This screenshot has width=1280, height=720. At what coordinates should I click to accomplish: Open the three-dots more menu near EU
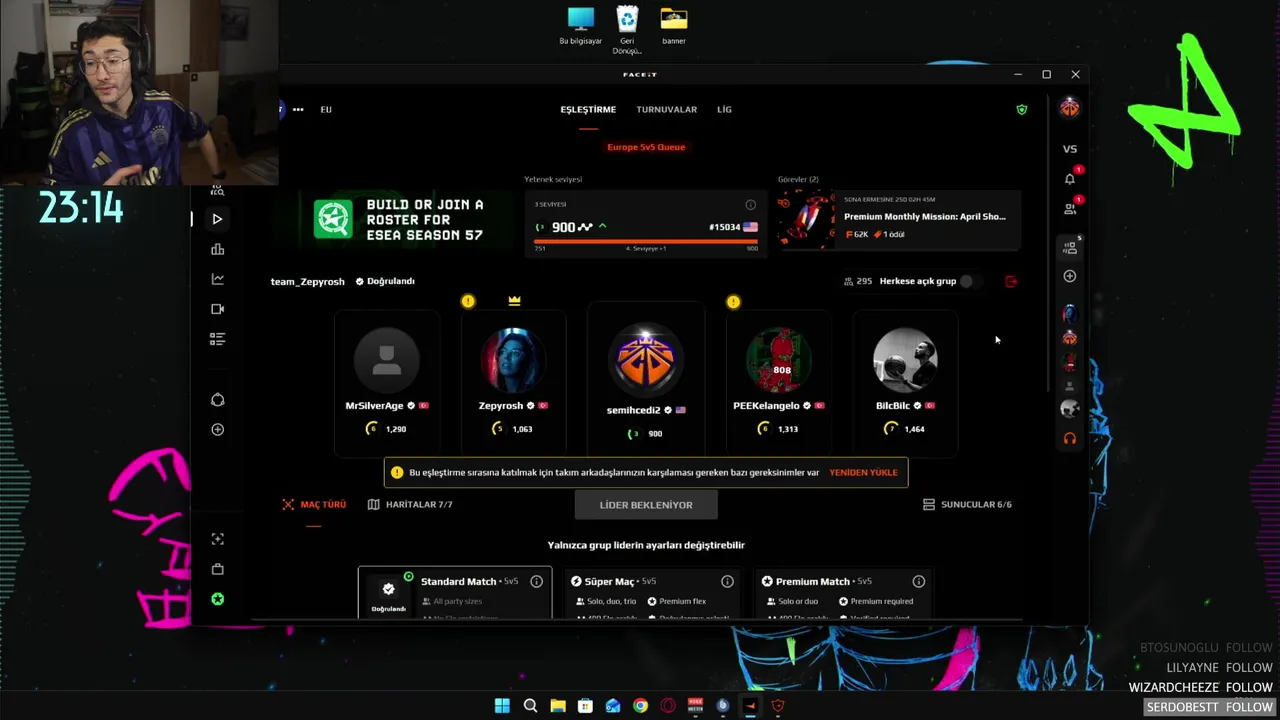[298, 109]
